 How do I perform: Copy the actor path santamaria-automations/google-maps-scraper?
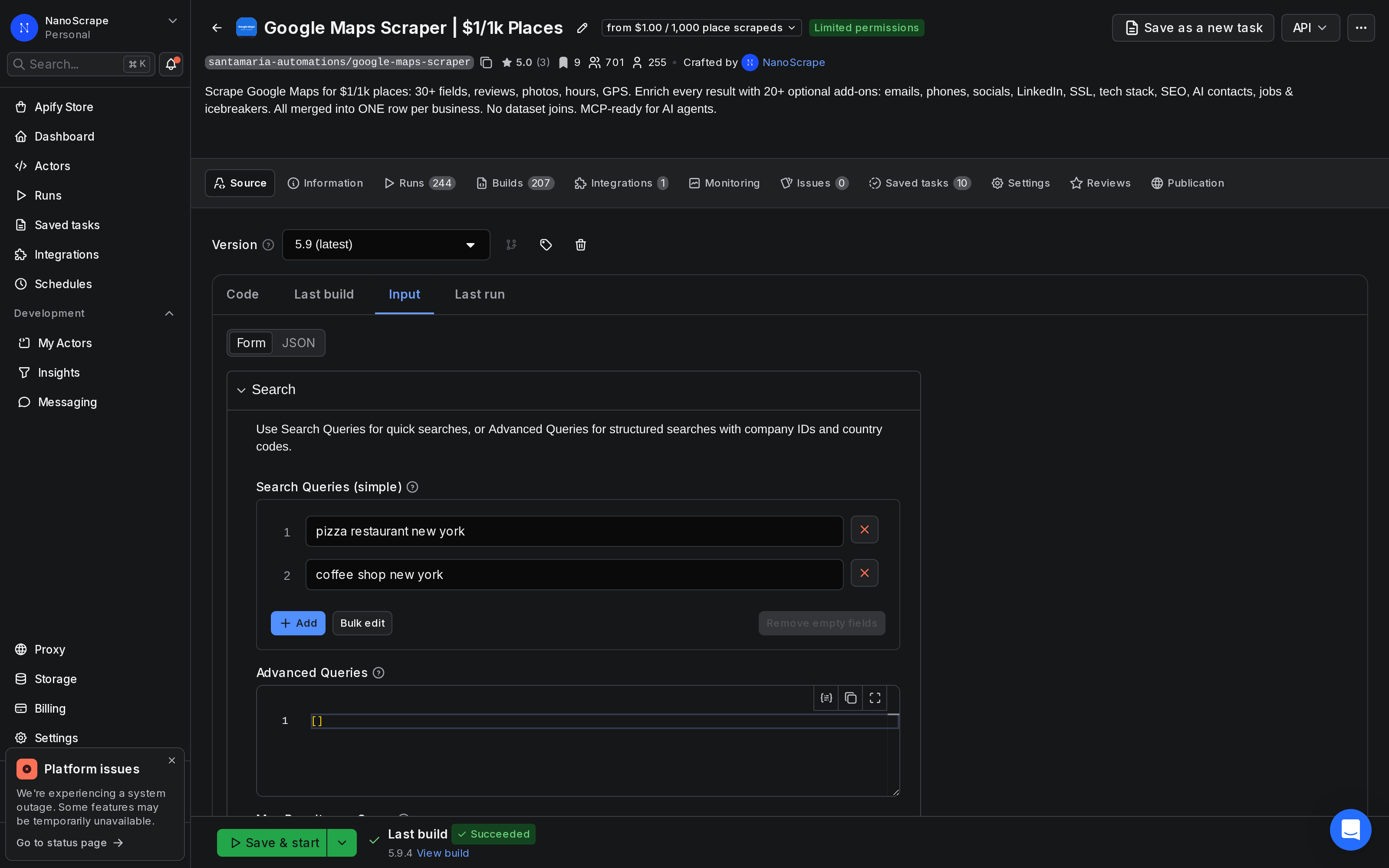tap(486, 62)
